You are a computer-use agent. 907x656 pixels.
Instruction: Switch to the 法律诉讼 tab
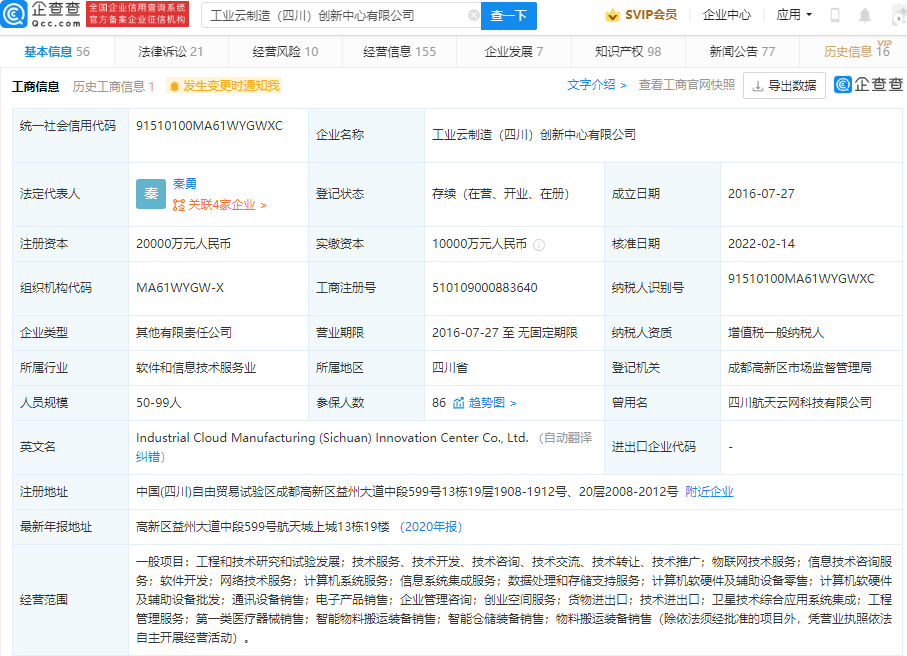171,51
